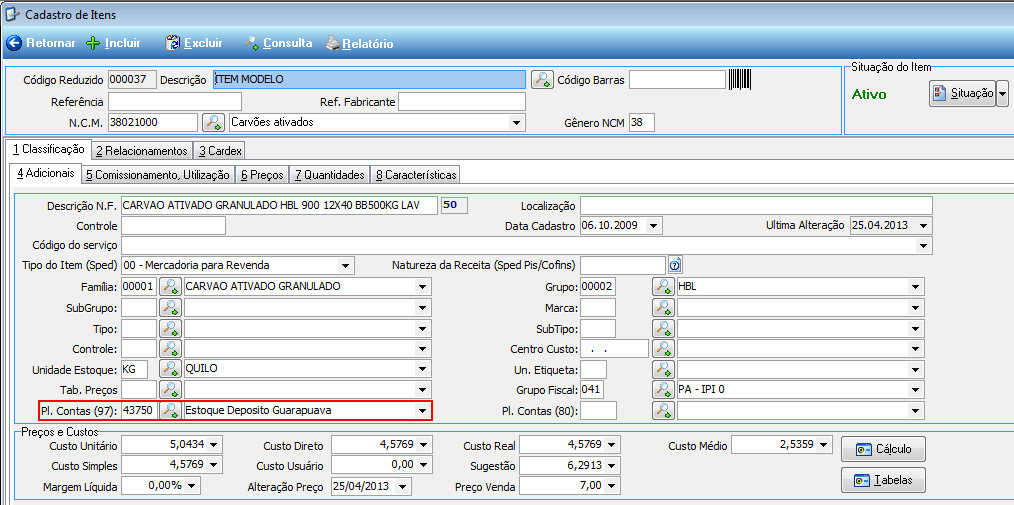Click the Código Reduzido field 000037
Viewport: 1014px width, 505px height.
point(132,80)
